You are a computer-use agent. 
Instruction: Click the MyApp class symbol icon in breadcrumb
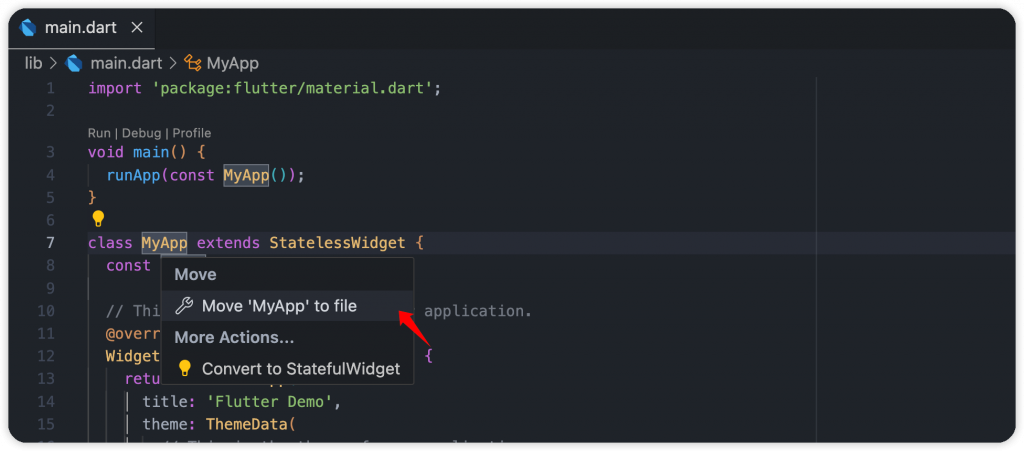coord(192,63)
